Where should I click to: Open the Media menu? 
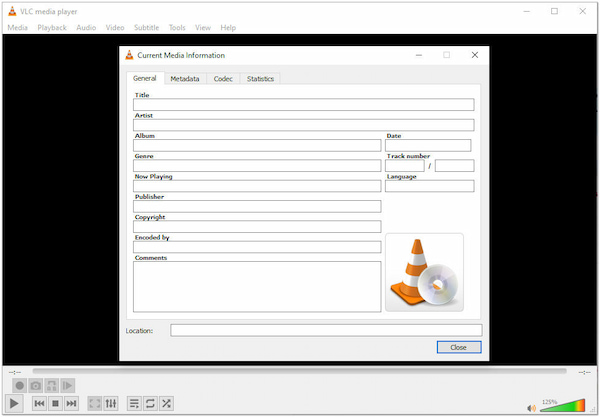18,28
